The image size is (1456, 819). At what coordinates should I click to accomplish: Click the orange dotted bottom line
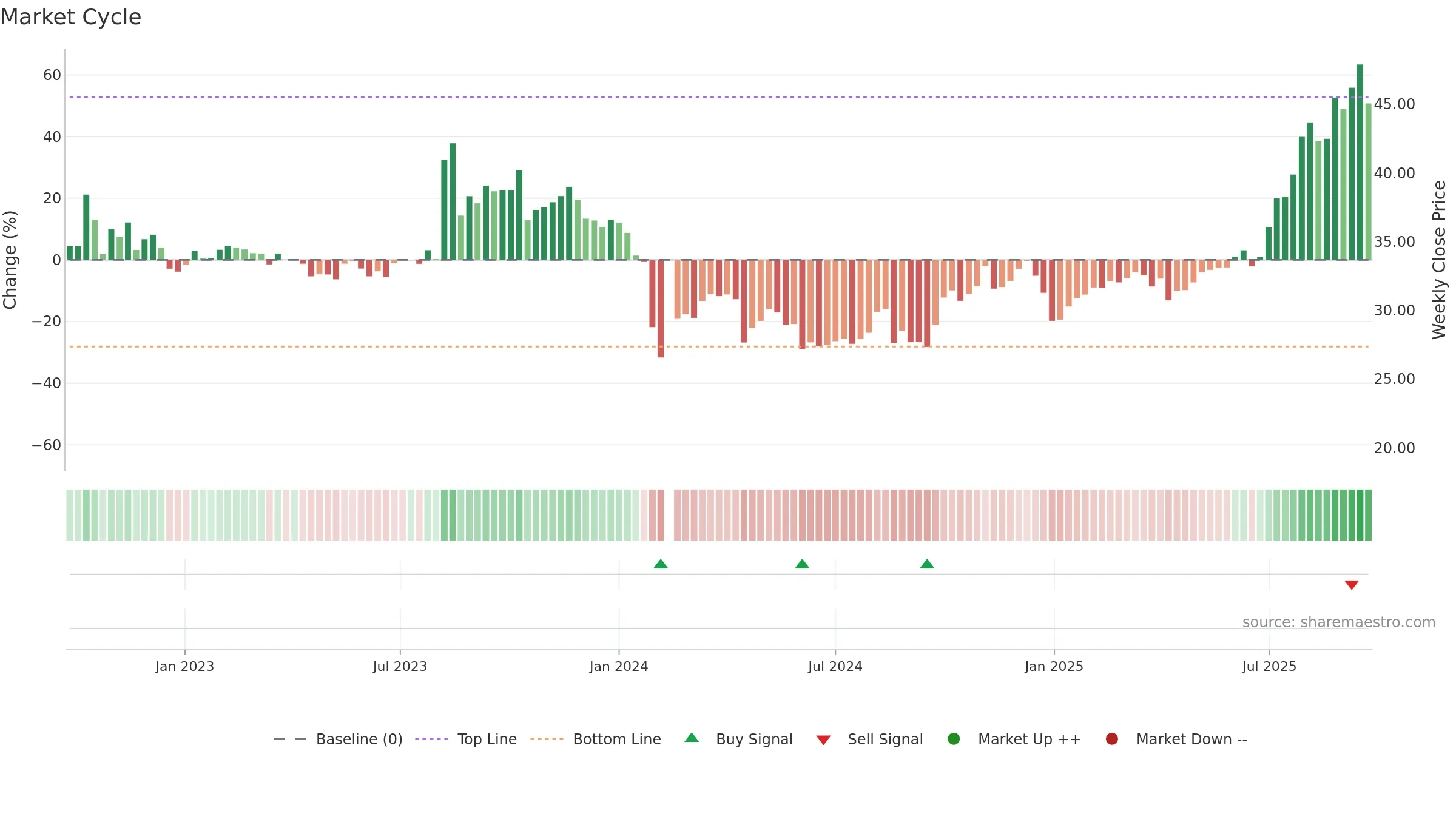point(719,346)
